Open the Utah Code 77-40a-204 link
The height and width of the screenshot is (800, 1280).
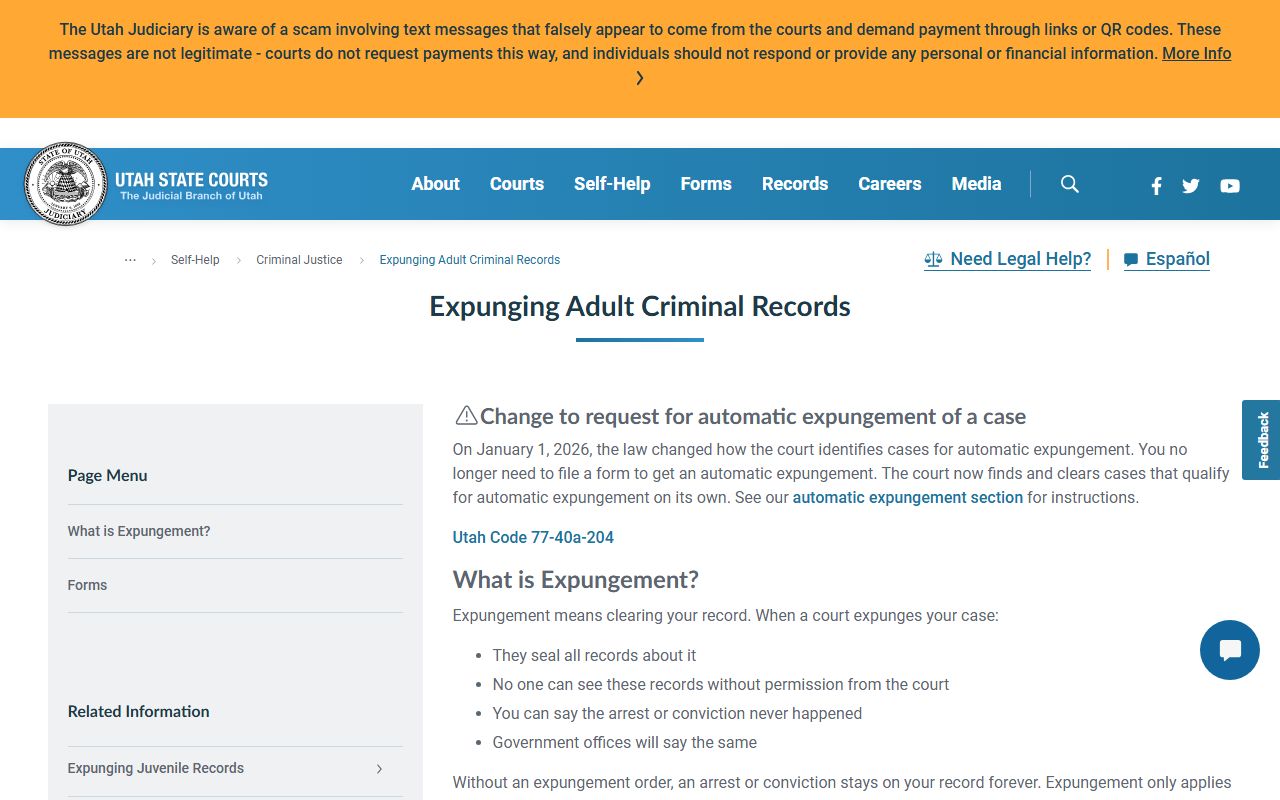pyautogui.click(x=533, y=537)
